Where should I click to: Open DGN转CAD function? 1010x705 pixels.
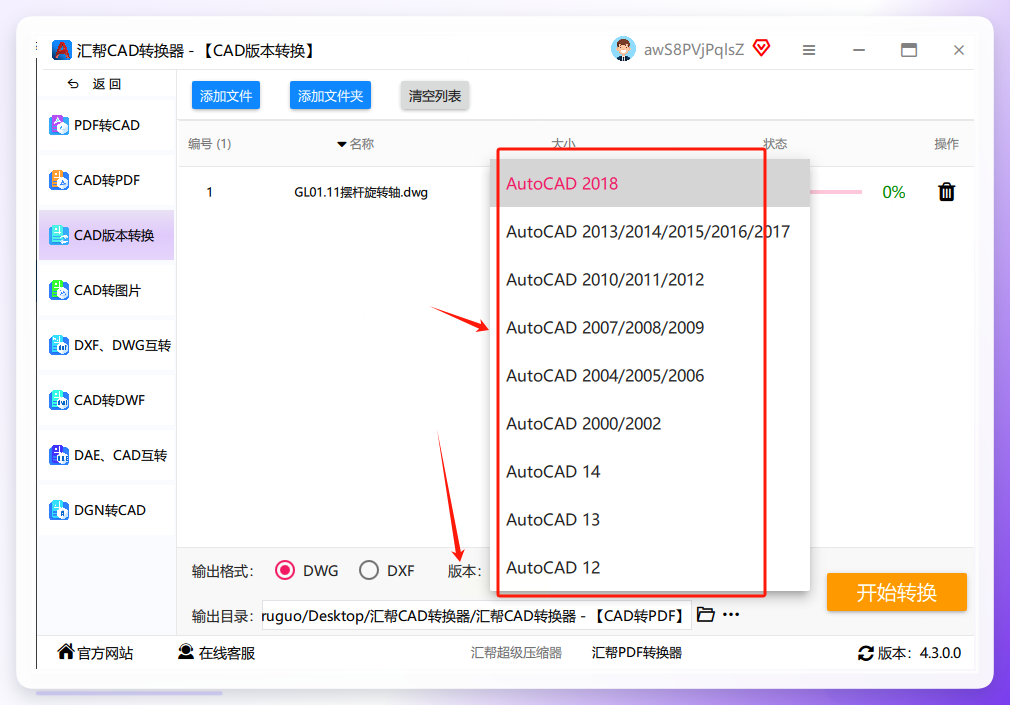point(107,510)
